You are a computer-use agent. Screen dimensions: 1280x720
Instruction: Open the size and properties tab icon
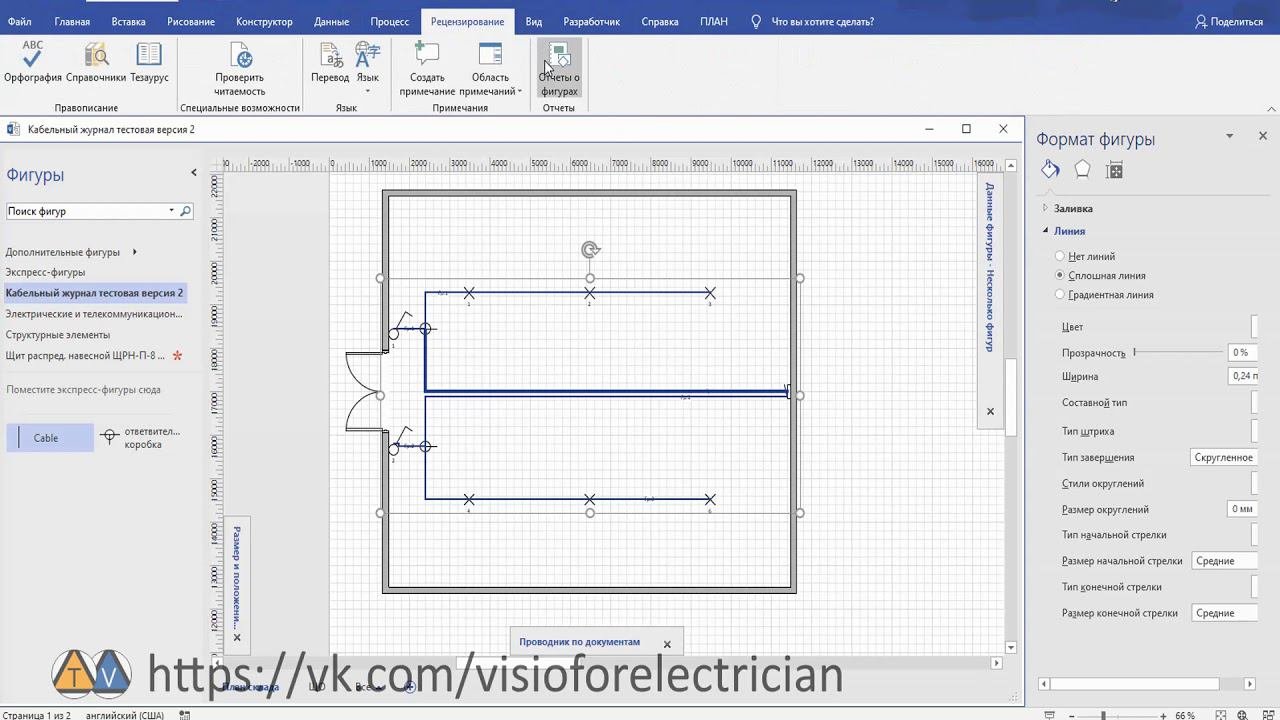(x=1114, y=170)
